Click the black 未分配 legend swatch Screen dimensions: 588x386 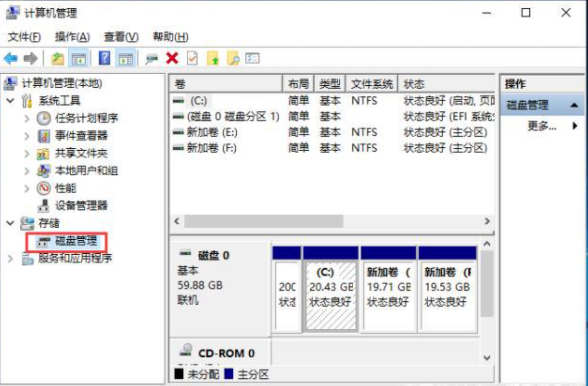[179, 374]
